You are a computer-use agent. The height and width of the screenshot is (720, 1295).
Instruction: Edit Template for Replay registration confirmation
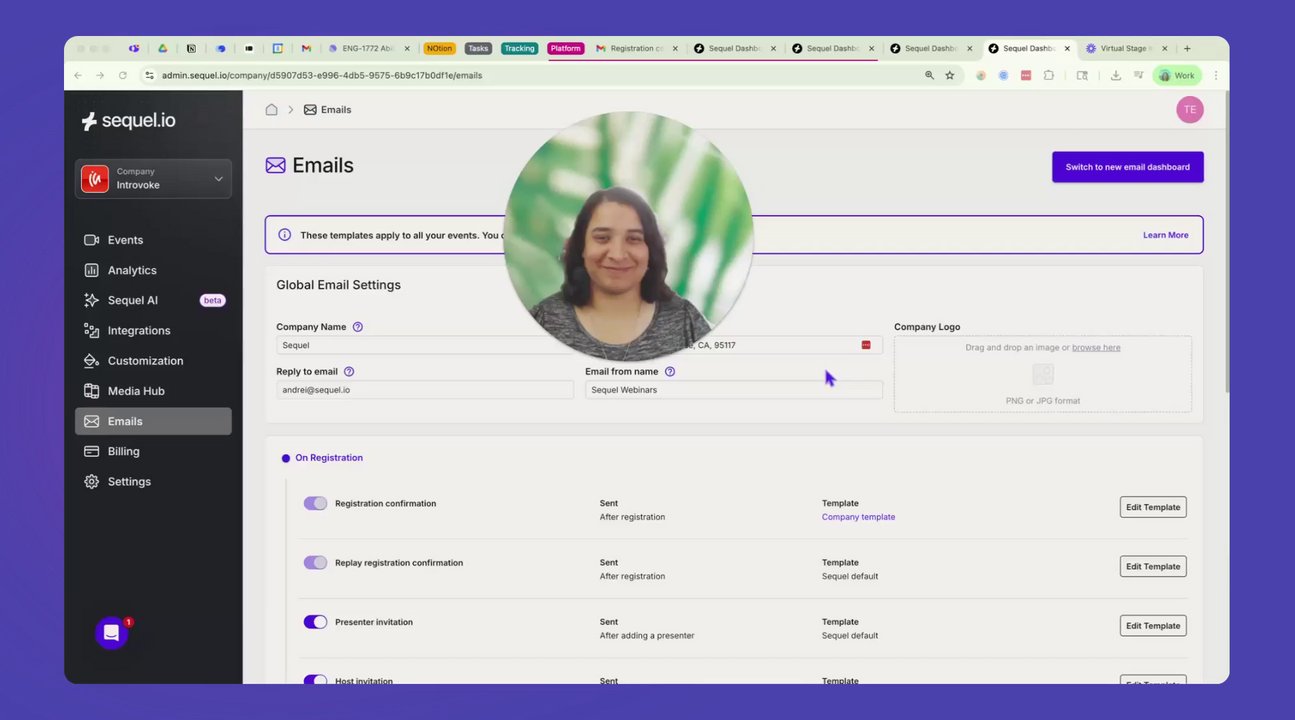click(x=1153, y=566)
